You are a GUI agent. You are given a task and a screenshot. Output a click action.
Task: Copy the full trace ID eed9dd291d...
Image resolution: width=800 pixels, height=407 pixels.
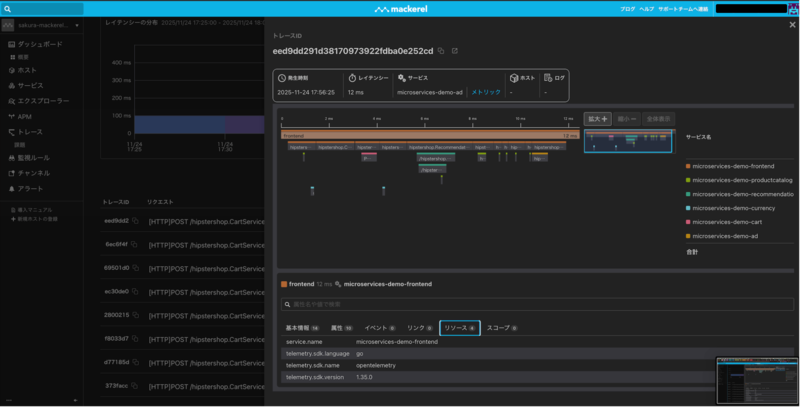441,51
